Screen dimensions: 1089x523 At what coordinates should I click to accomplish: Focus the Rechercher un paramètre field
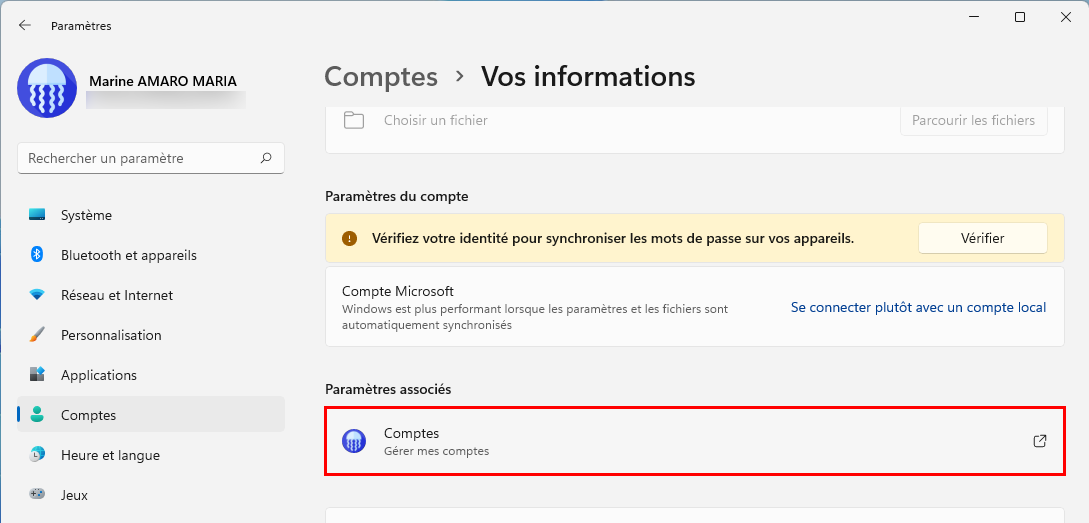(x=151, y=158)
